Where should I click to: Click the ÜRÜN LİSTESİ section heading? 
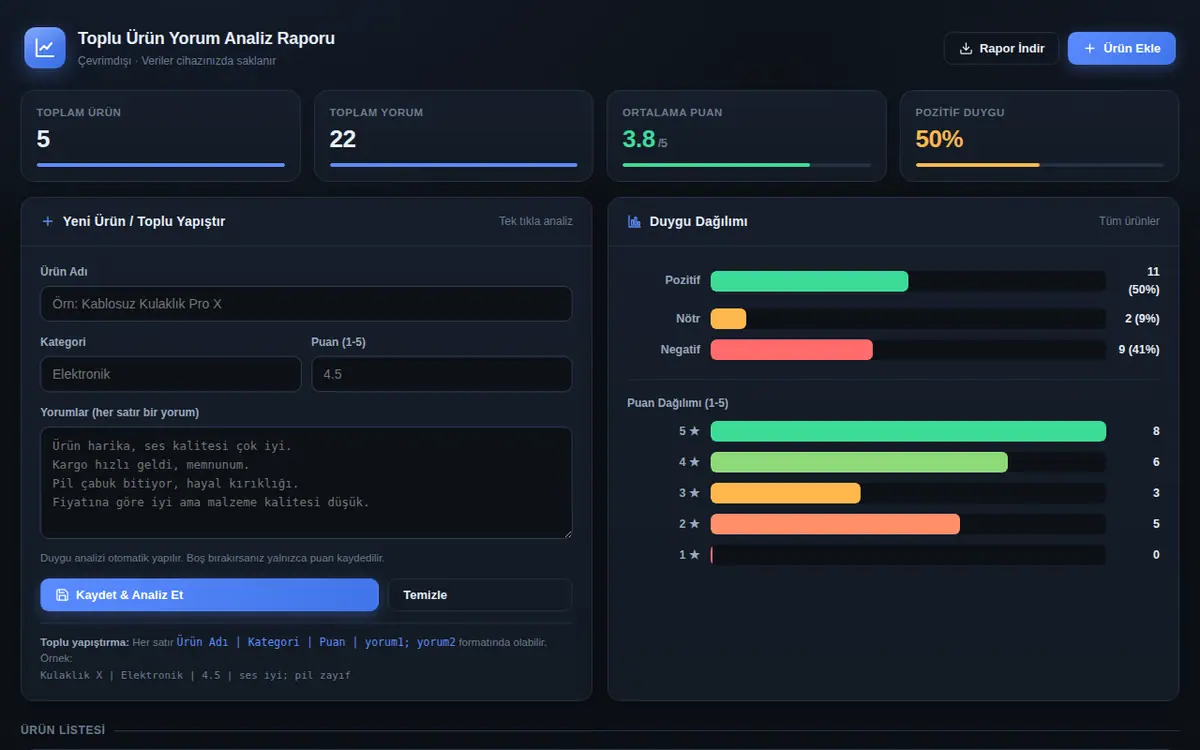[63, 730]
